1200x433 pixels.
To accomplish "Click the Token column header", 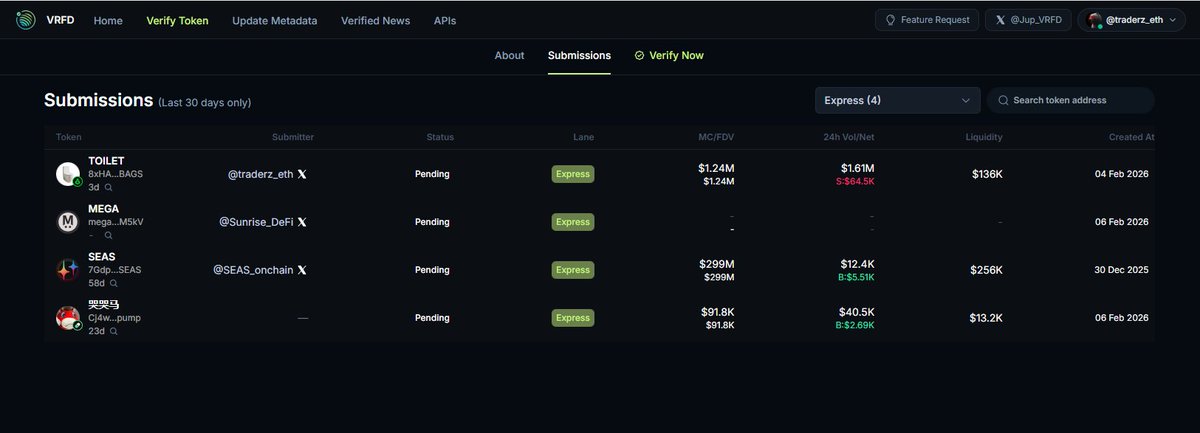I will (x=69, y=137).
